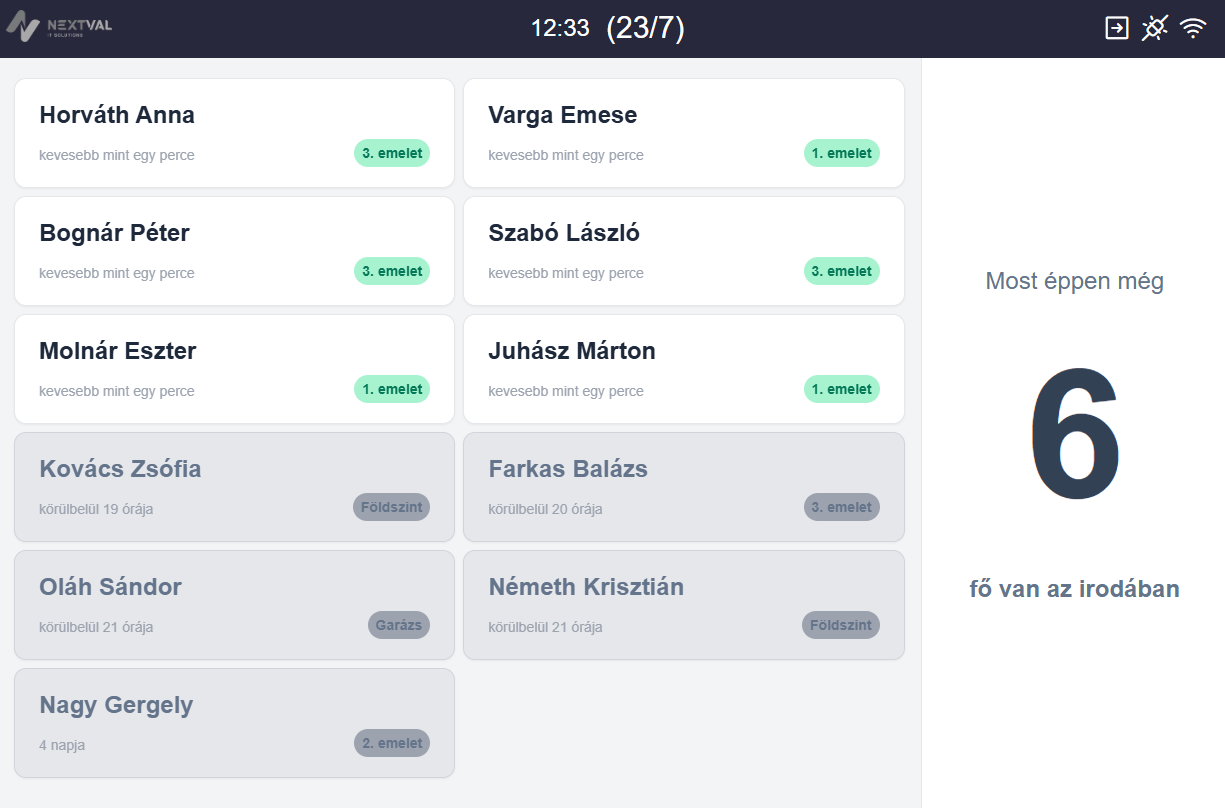Select the Bognár Péter card
The height and width of the screenshot is (808, 1225).
[x=234, y=251]
